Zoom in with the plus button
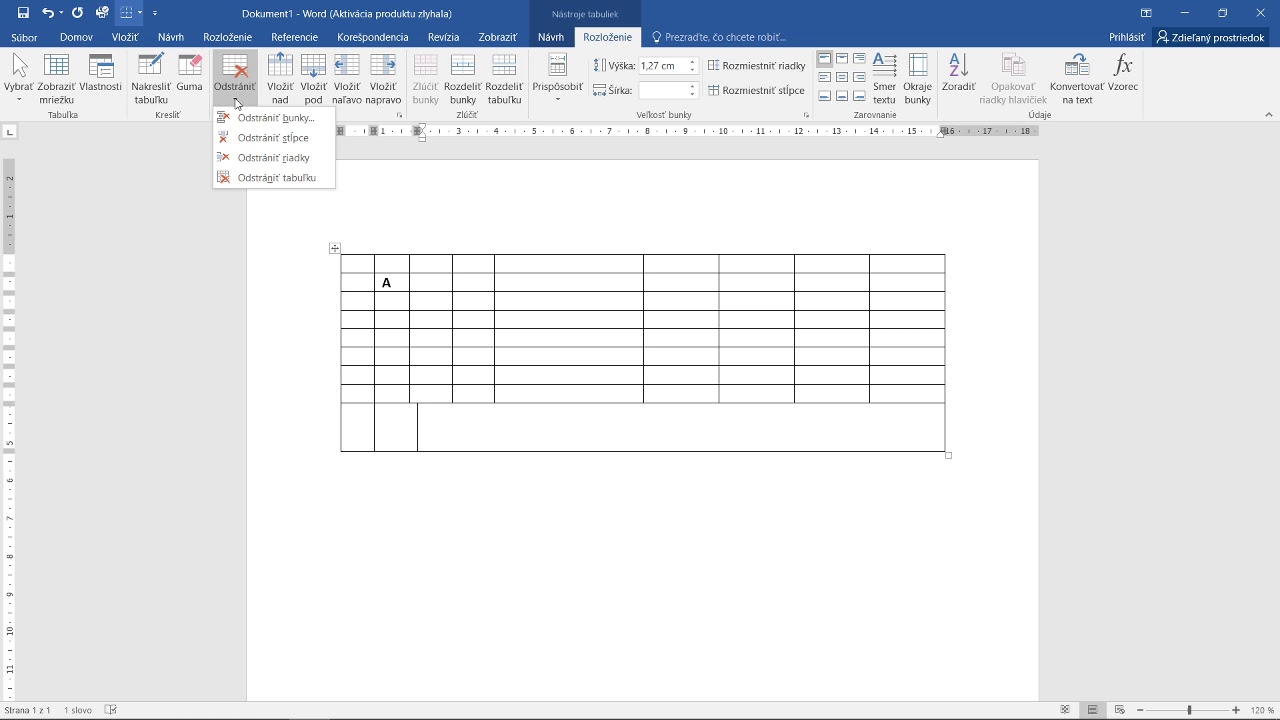Screen dimensions: 1280x720 pyautogui.click(x=1236, y=710)
